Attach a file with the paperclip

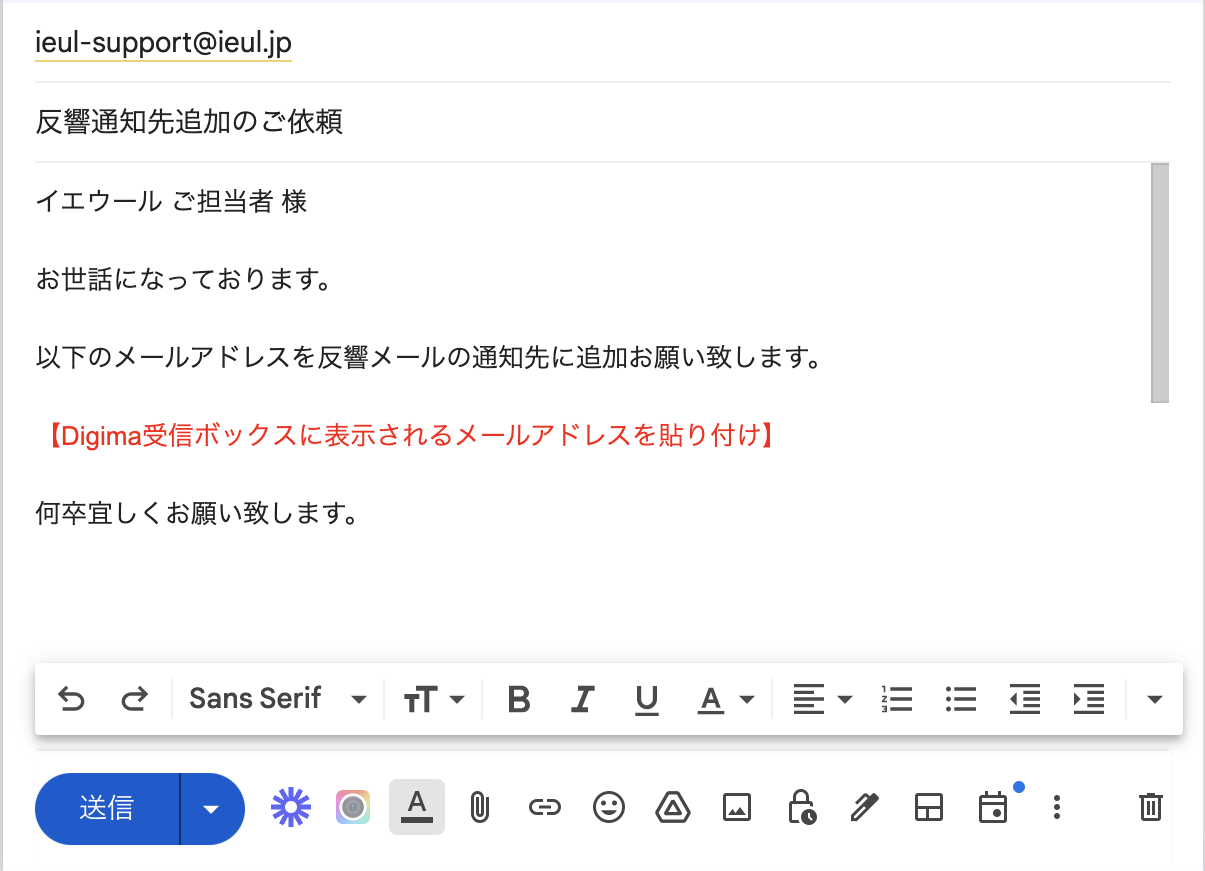coord(480,806)
